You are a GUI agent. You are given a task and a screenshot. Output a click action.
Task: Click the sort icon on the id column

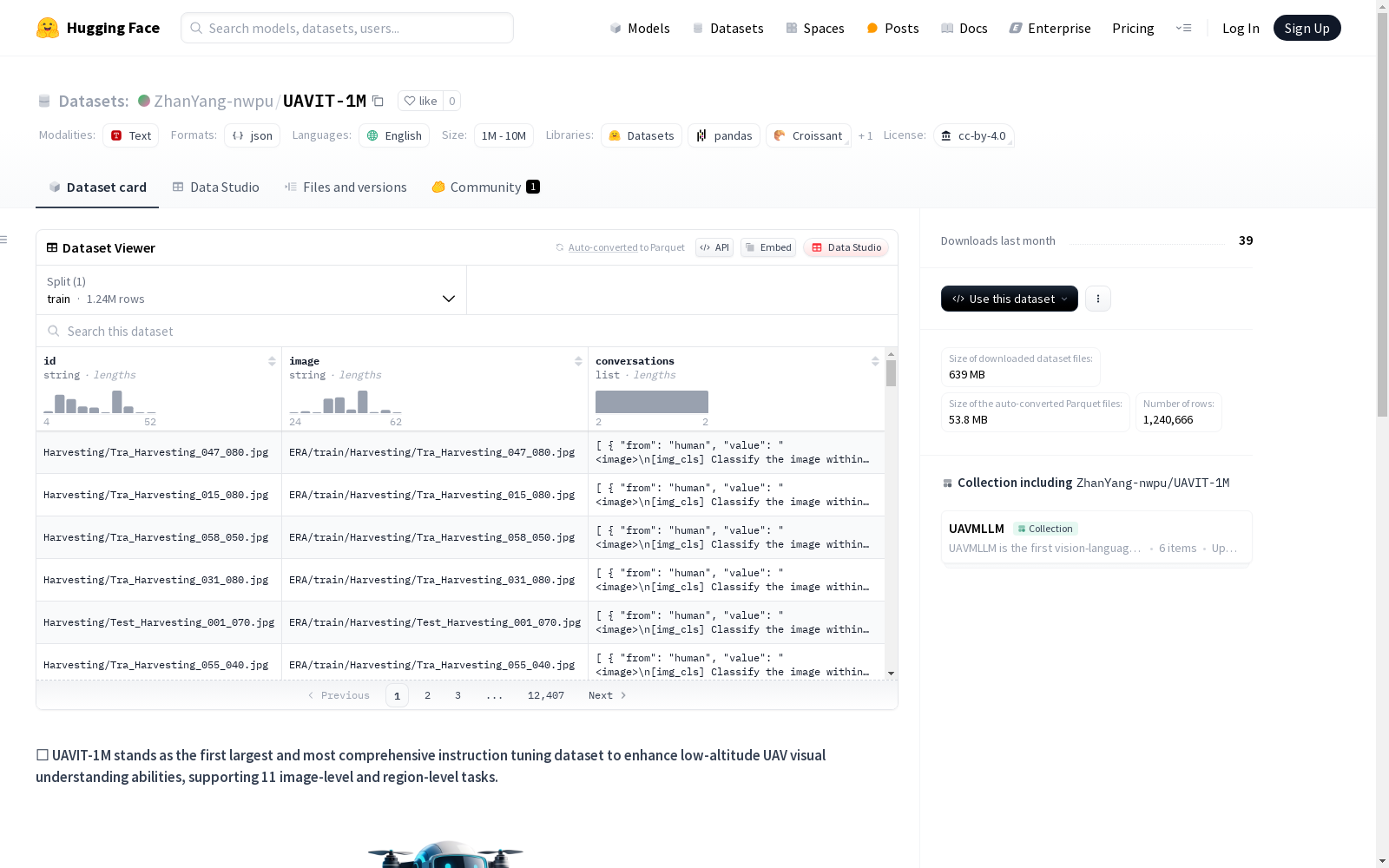pyautogui.click(x=272, y=361)
